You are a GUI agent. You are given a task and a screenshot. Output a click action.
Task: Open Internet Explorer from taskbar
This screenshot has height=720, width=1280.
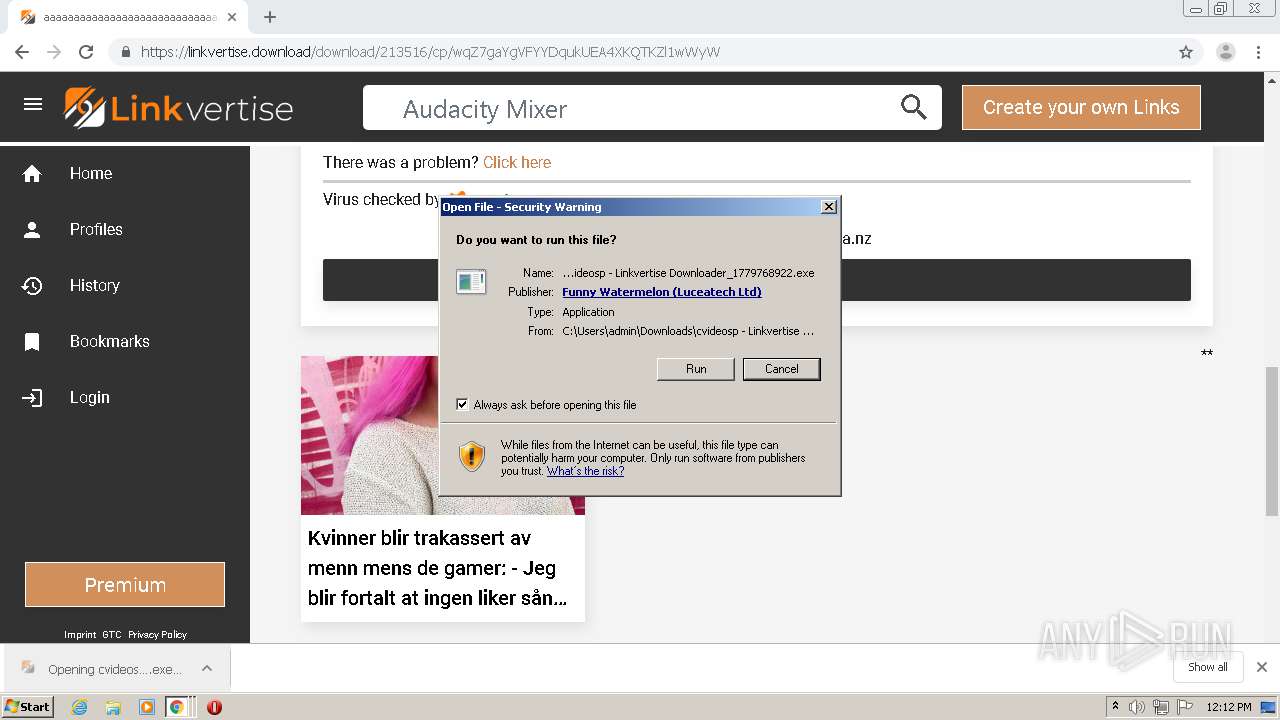point(79,707)
